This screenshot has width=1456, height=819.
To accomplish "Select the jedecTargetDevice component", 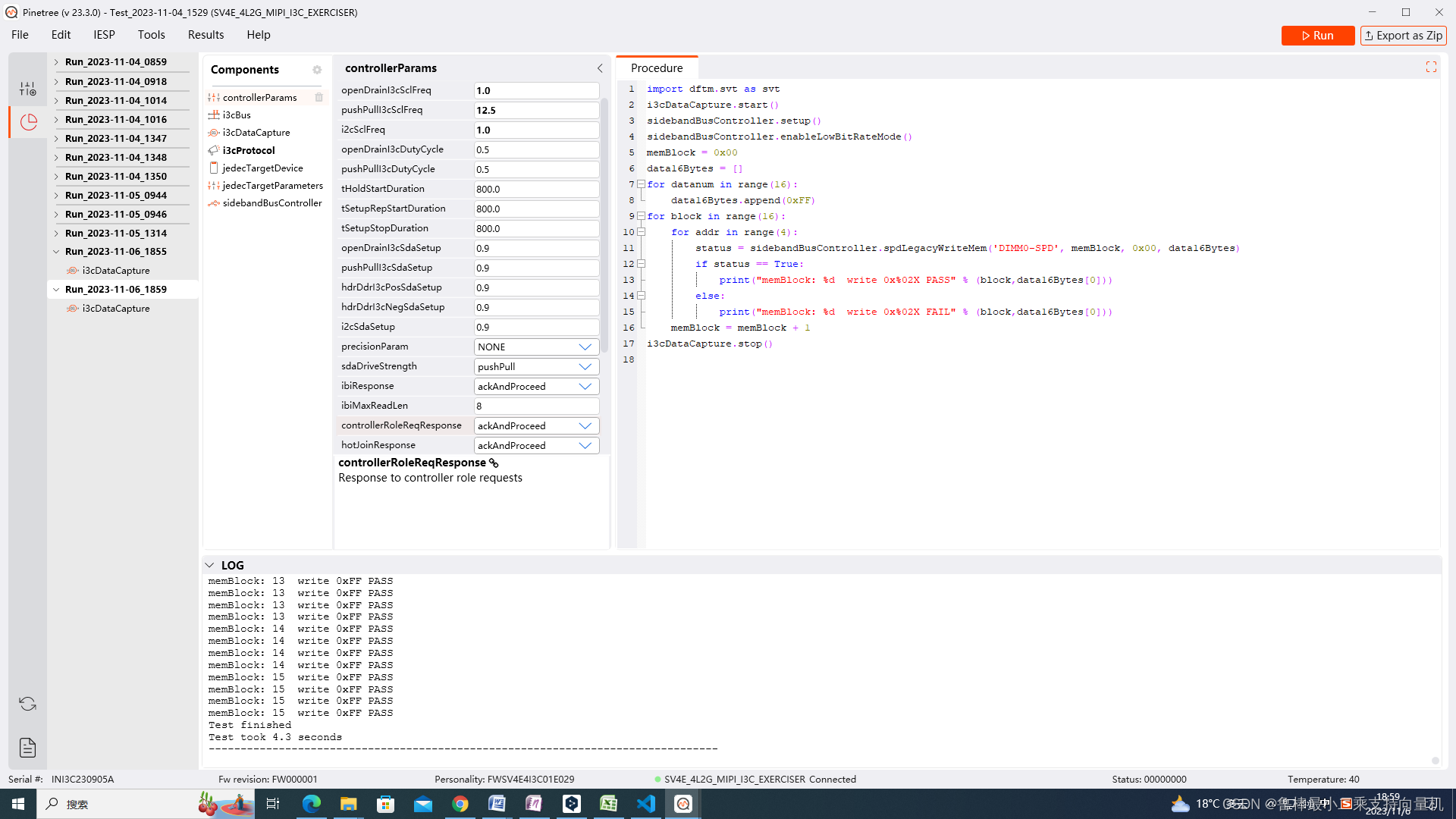I will [262, 168].
